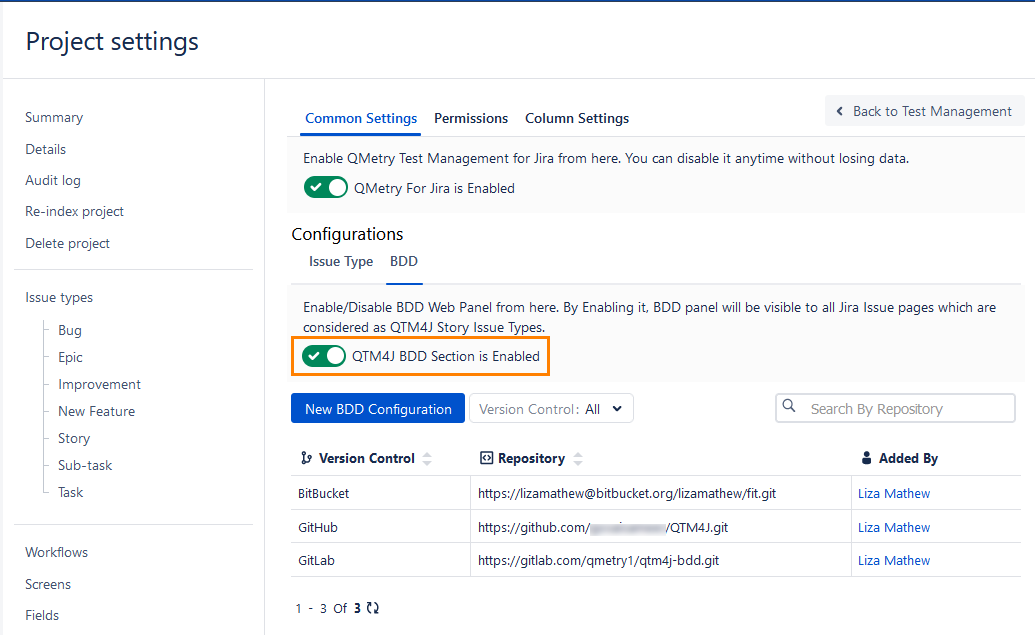This screenshot has height=635, width=1035.
Task: Switch to the Permissions tab
Action: click(x=471, y=118)
